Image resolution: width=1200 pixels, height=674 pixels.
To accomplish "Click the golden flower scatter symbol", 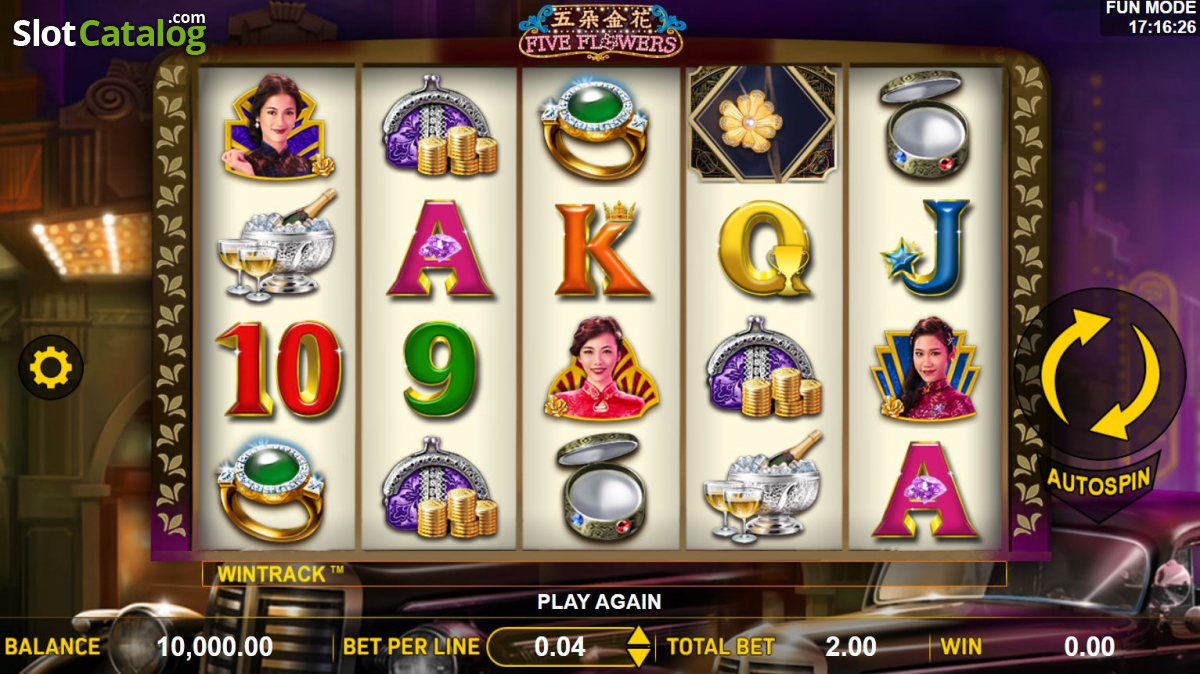I will point(764,123).
